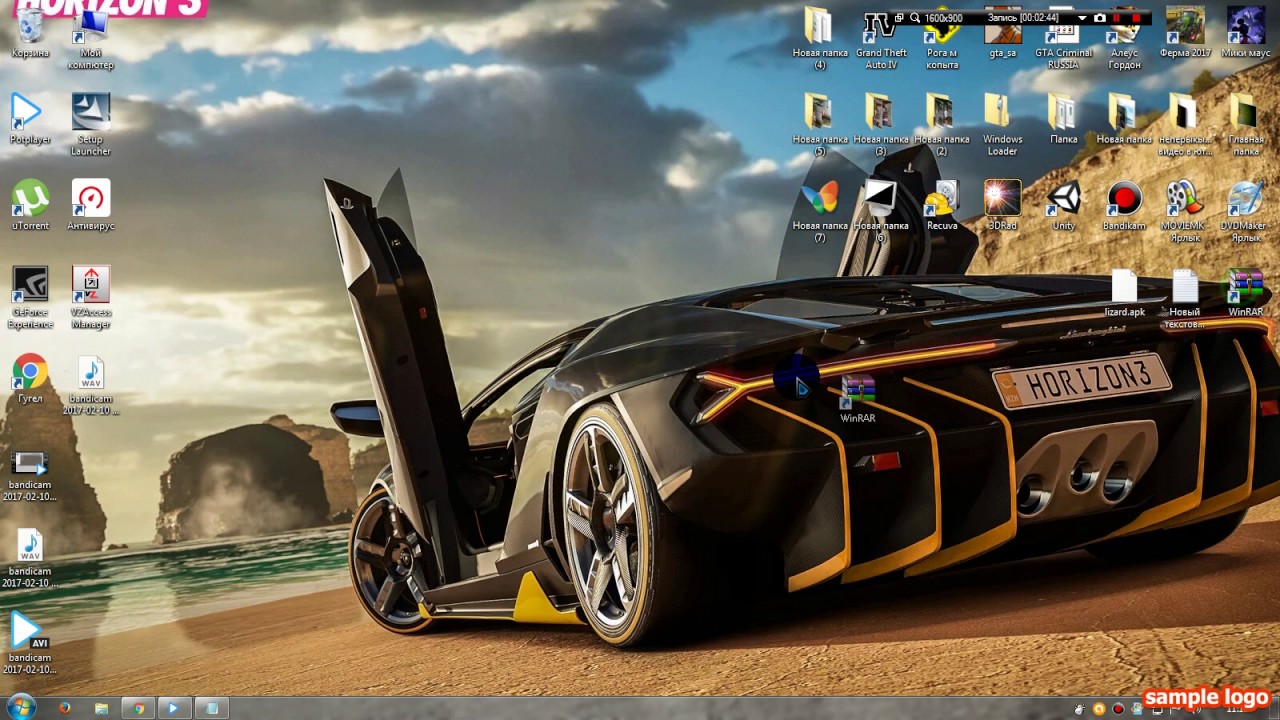
Task: Switch to PotPlayer taskbar button
Action: click(x=174, y=708)
